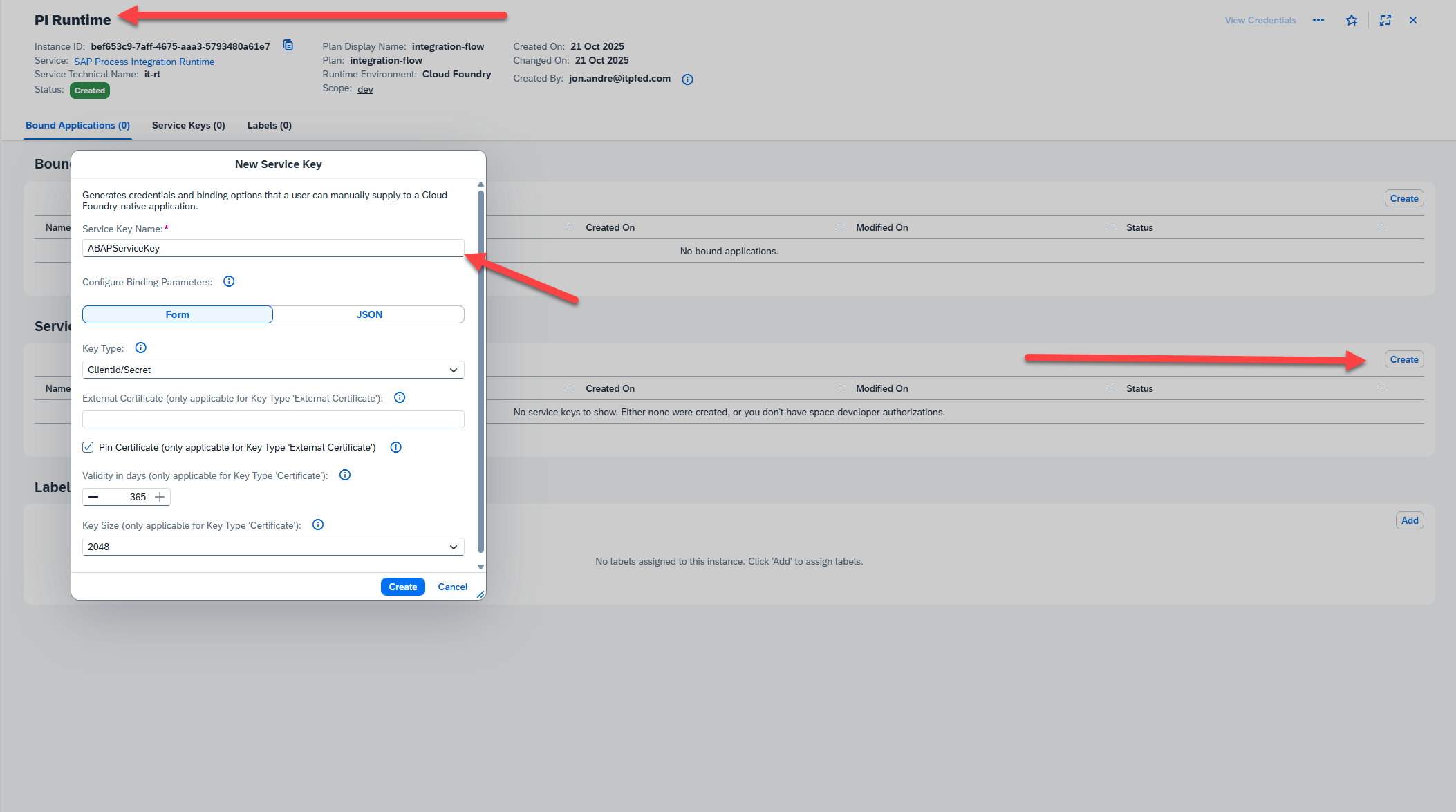Copy the Instance ID to clipboard
The width and height of the screenshot is (1456, 812).
(288, 46)
